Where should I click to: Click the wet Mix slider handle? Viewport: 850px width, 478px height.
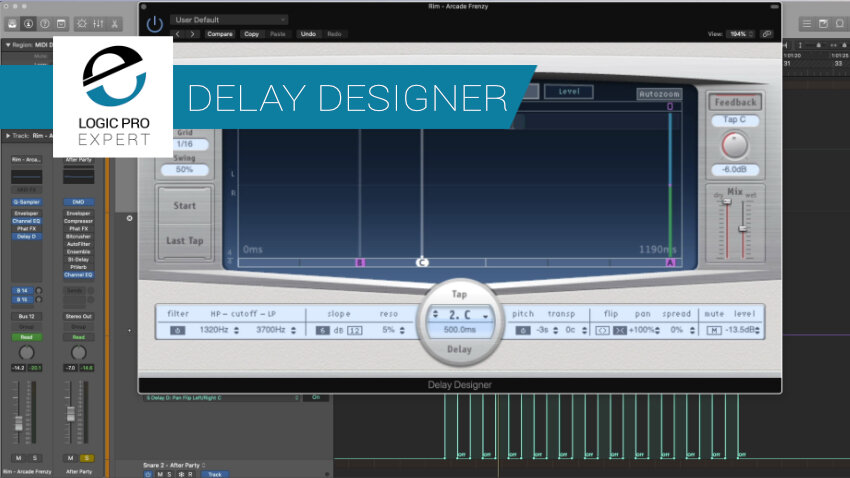[743, 229]
